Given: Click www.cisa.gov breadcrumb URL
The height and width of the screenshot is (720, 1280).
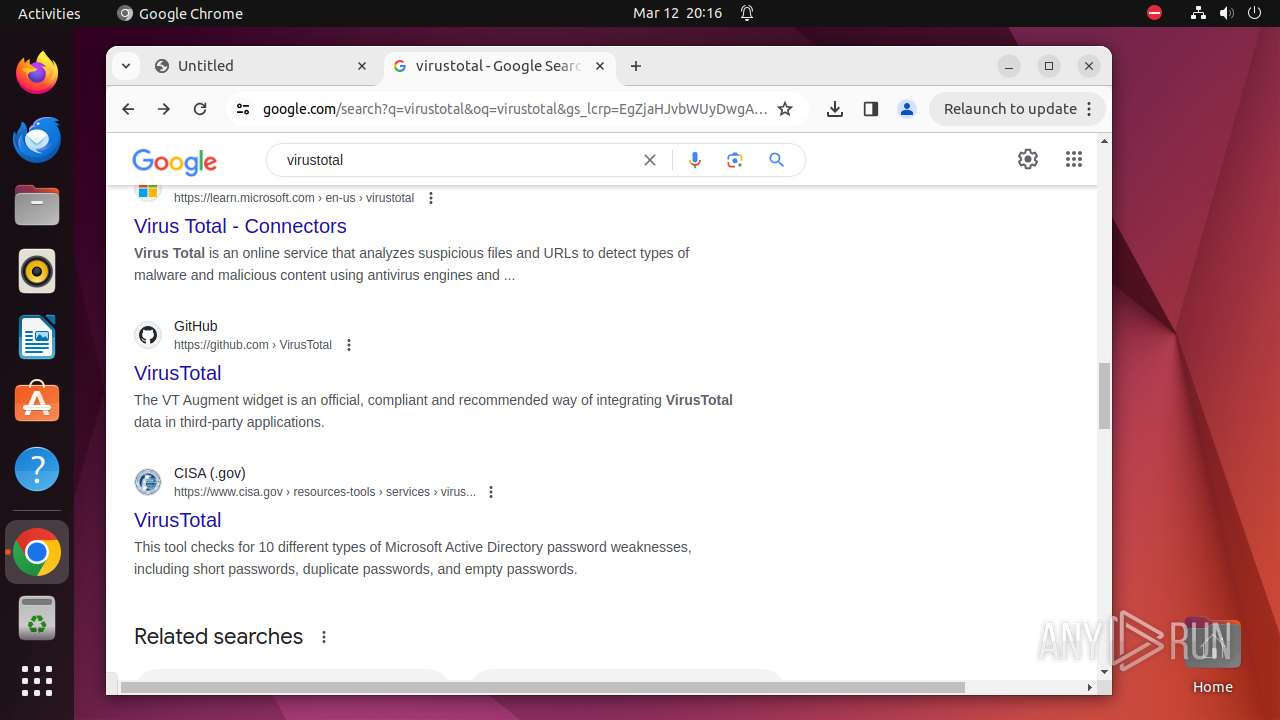Looking at the screenshot, I should pyautogui.click(x=325, y=492).
